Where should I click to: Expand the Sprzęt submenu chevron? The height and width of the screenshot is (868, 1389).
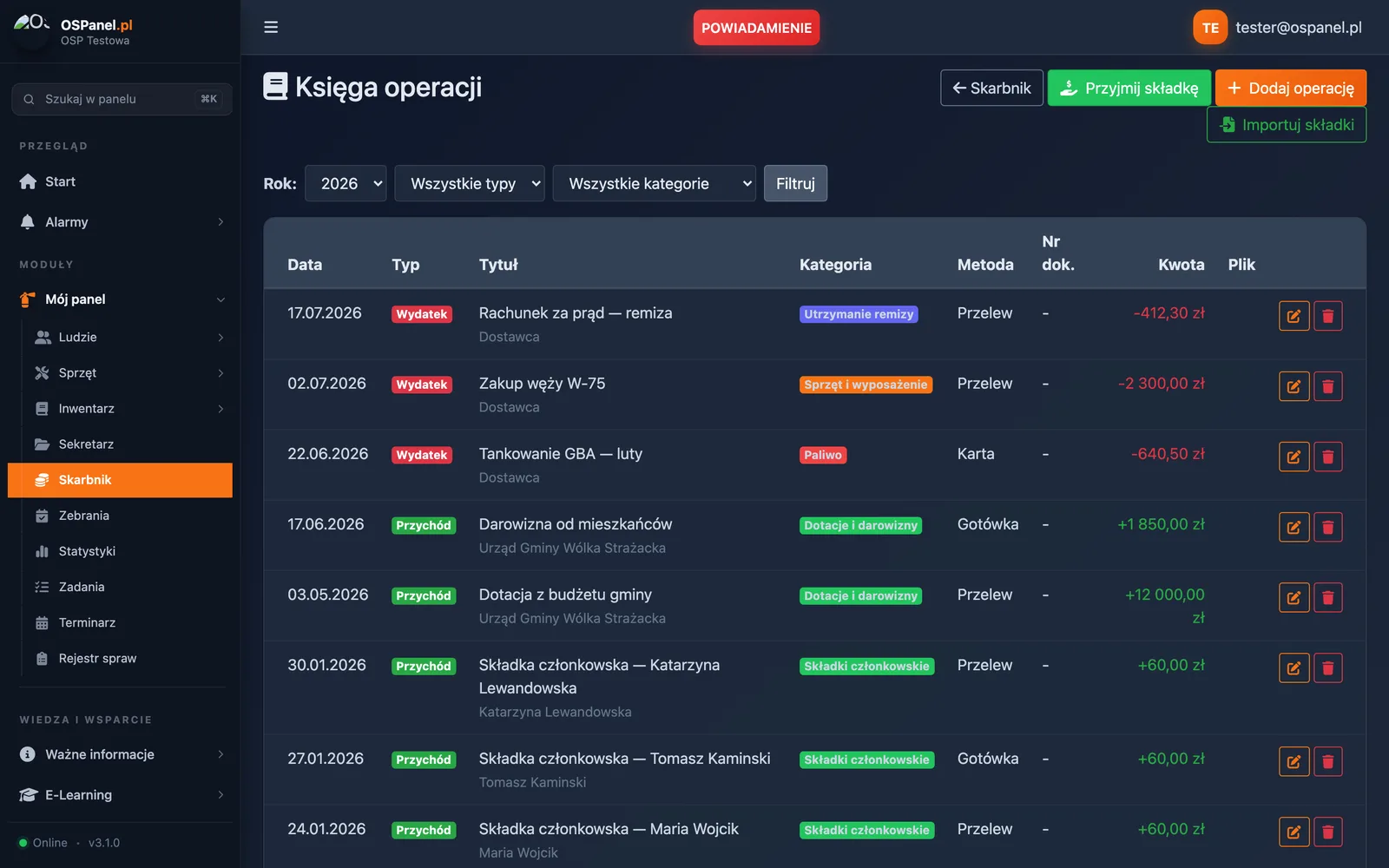221,373
